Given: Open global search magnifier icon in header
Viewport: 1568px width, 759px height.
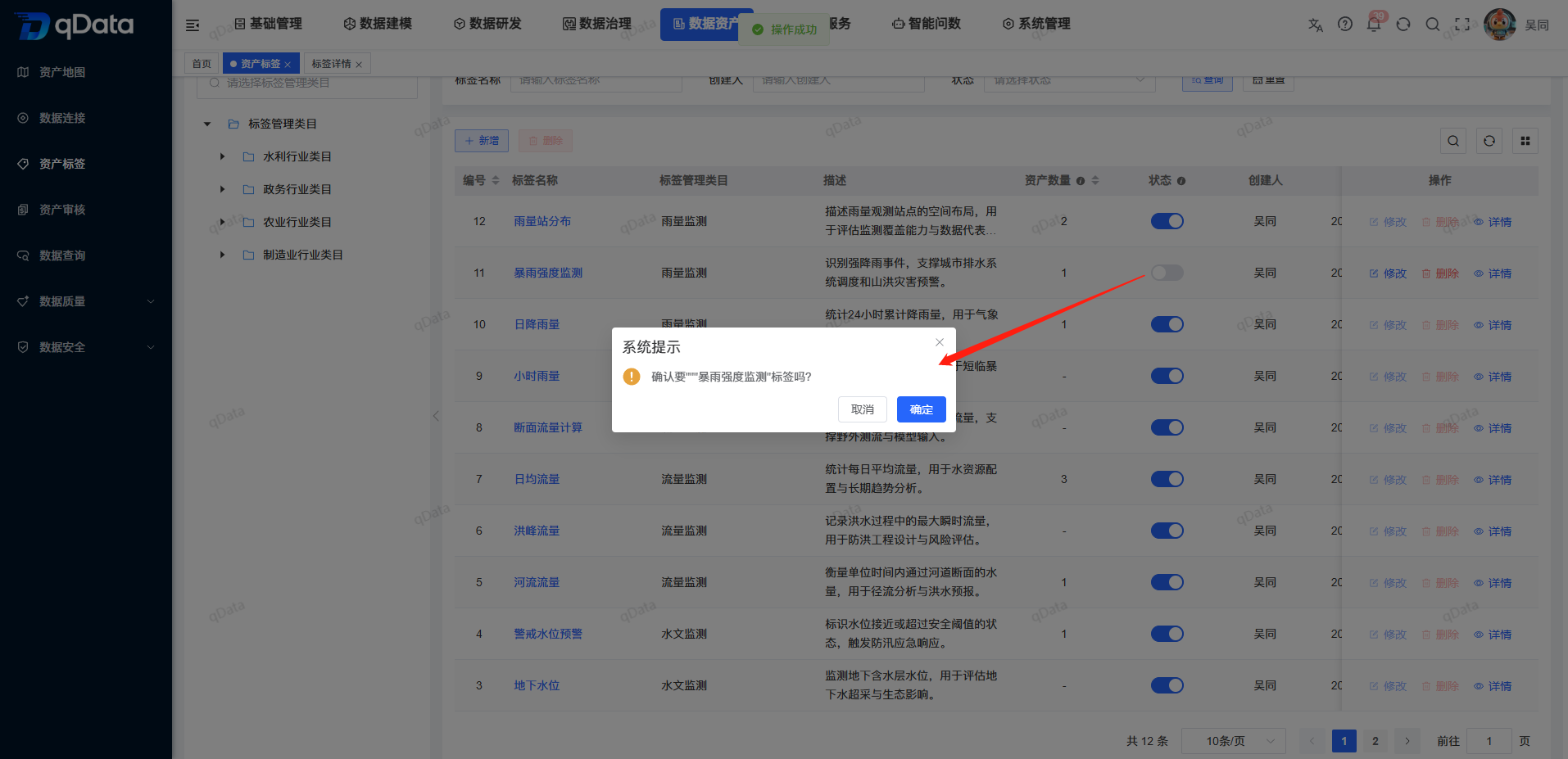Looking at the screenshot, I should coord(1433,25).
